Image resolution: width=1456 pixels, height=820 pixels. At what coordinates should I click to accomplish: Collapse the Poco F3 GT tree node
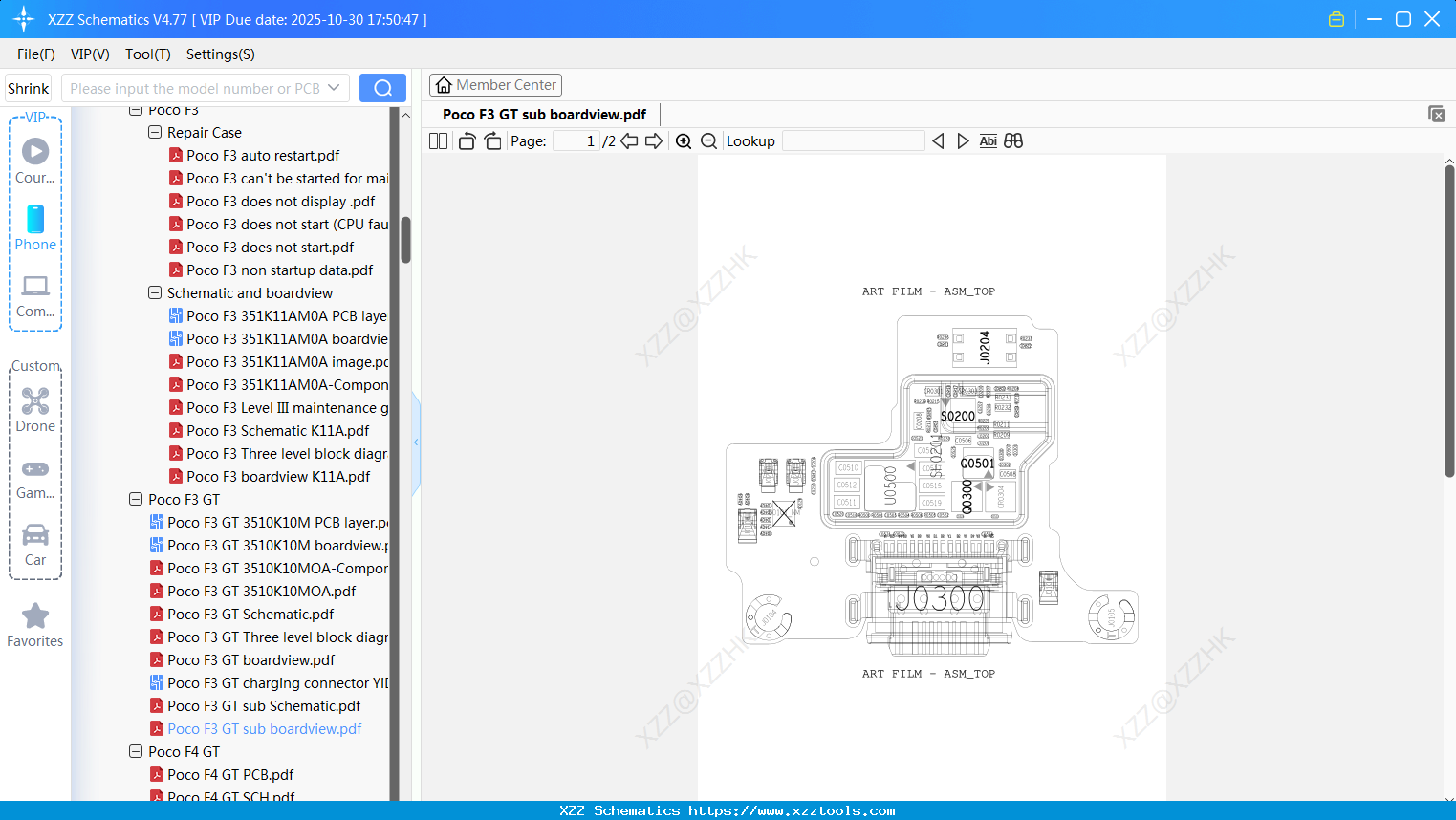click(135, 499)
